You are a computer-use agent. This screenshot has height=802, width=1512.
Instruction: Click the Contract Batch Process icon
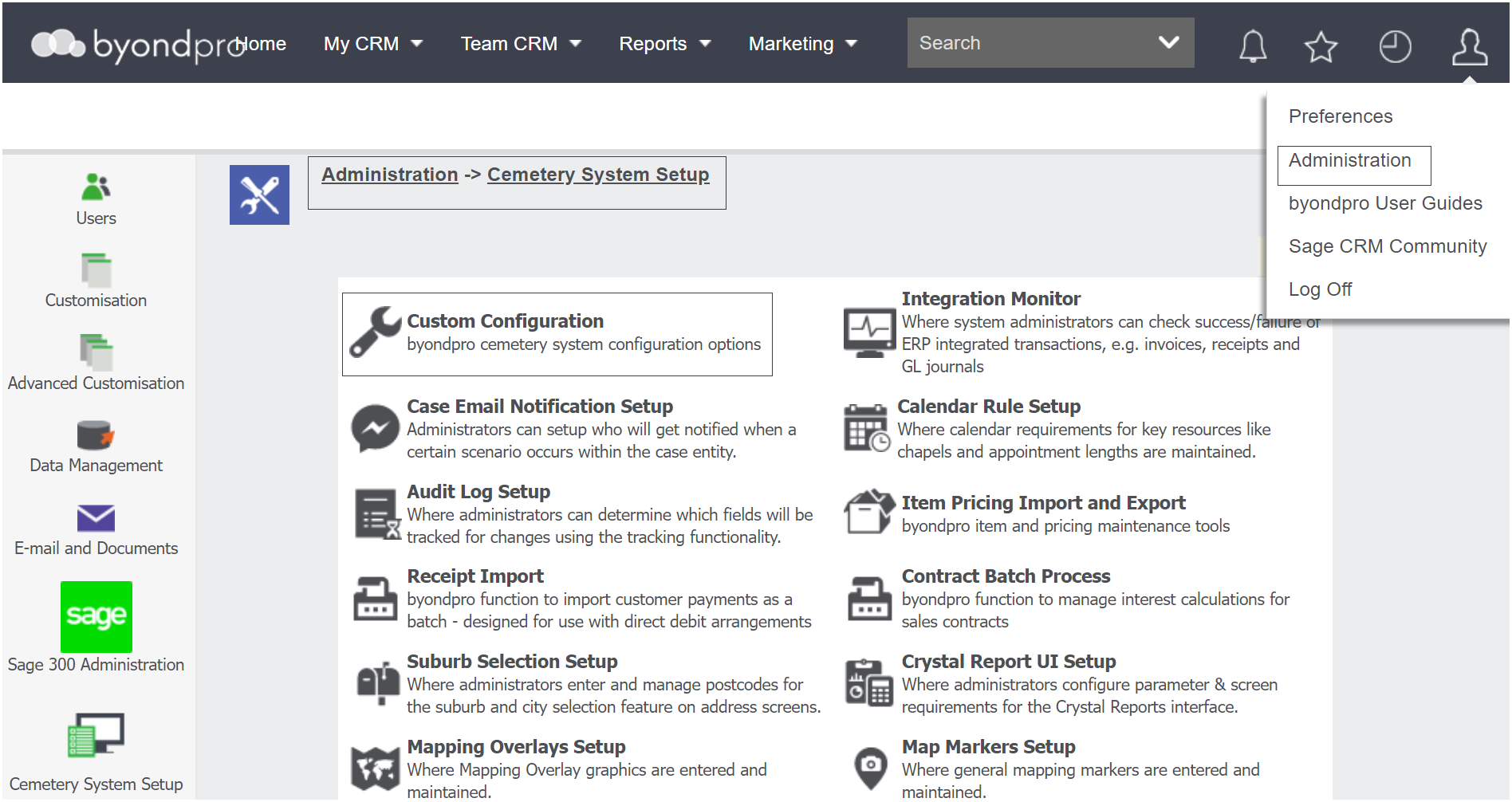869,599
